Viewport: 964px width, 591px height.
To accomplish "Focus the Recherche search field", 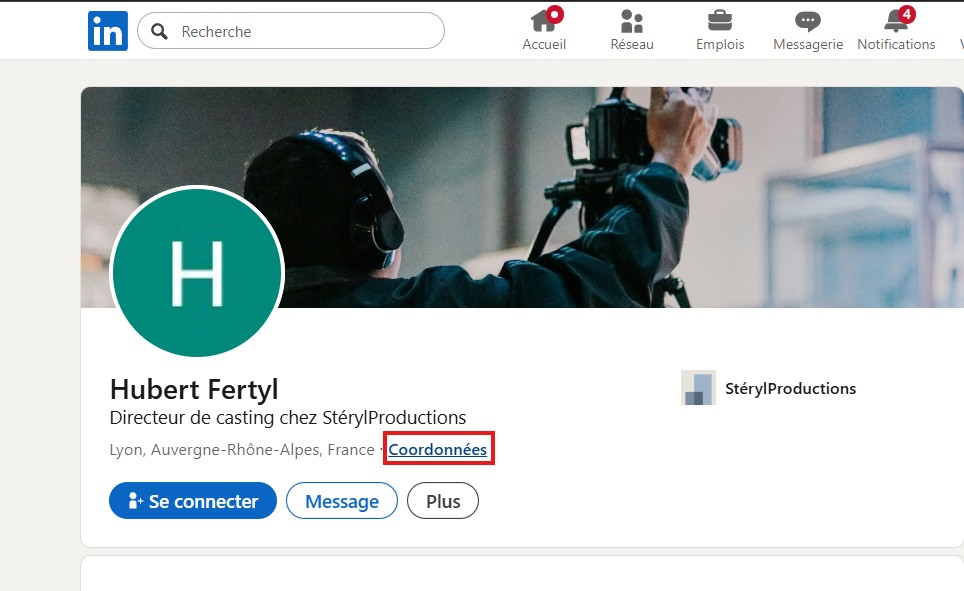I will [300, 31].
